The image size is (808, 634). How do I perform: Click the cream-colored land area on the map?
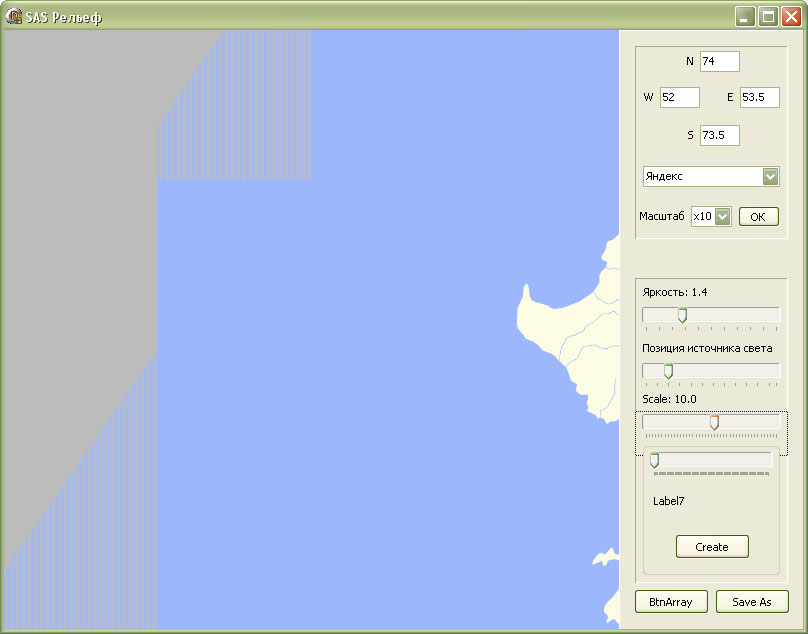click(545, 320)
